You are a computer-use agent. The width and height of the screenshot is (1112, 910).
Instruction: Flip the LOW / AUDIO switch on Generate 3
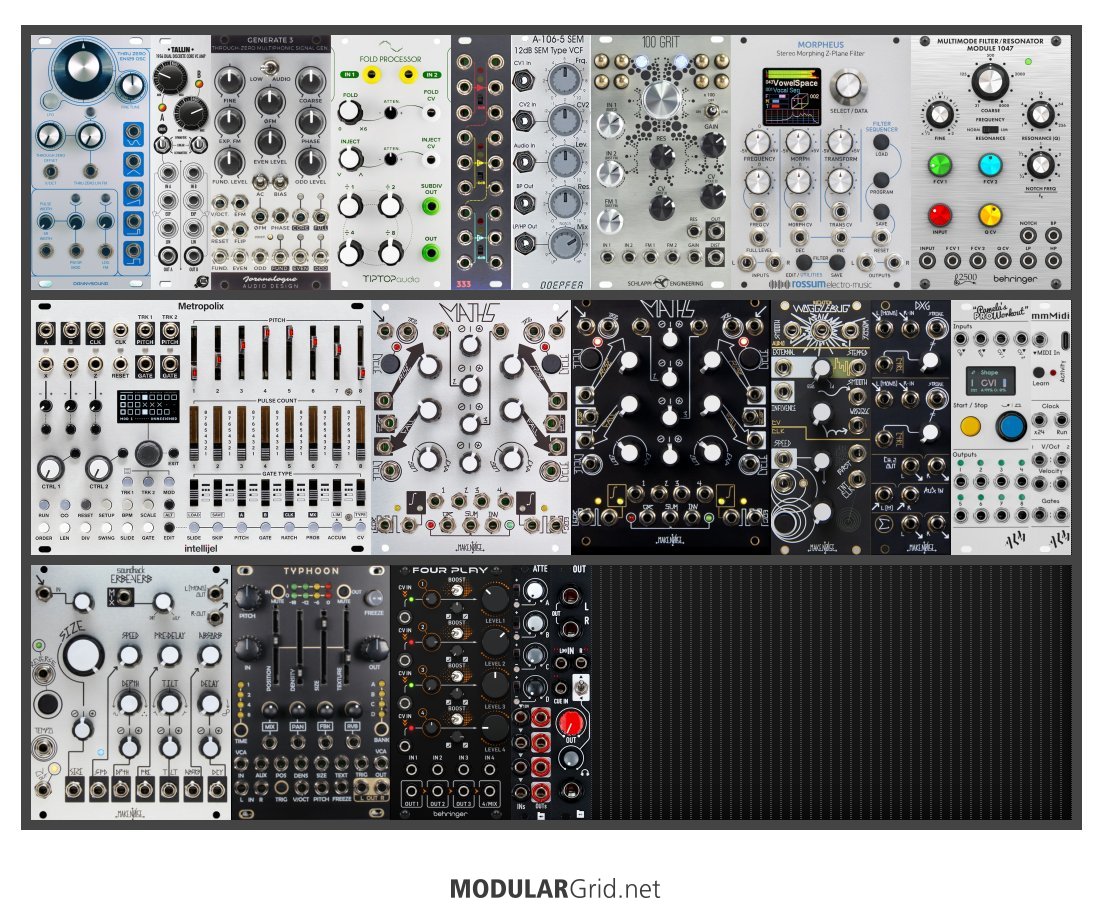(269, 68)
